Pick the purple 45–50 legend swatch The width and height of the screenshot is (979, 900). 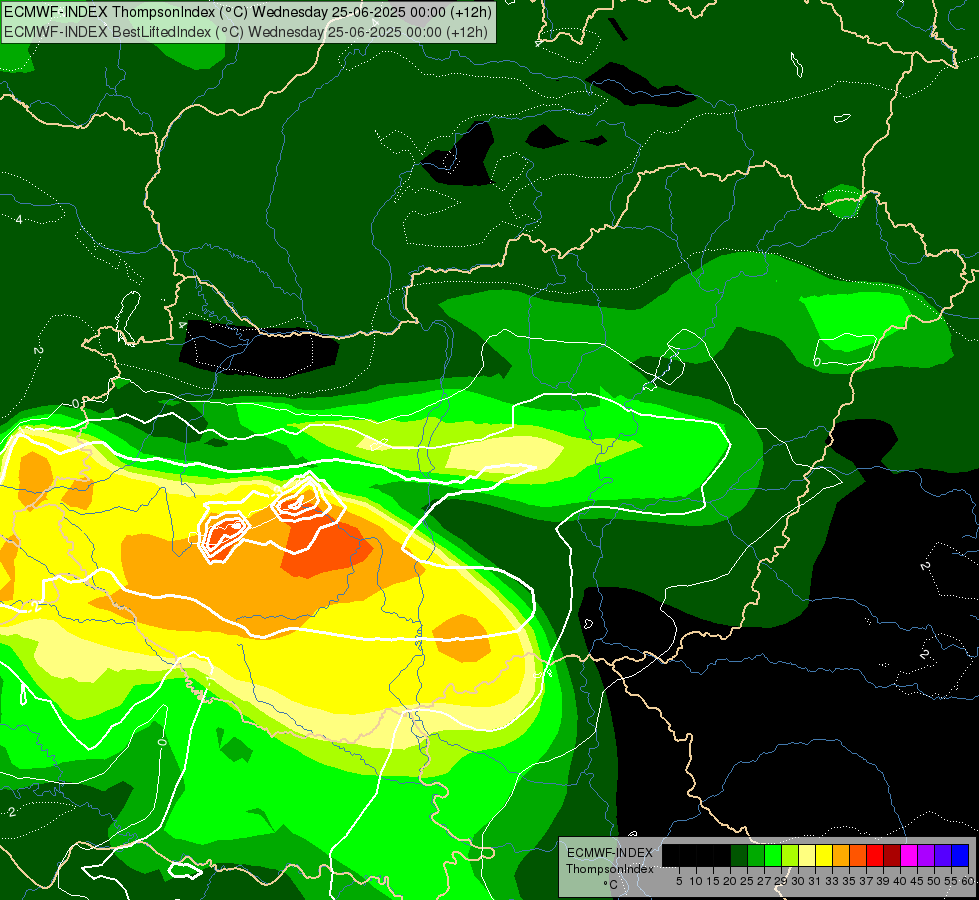[x=926, y=855]
